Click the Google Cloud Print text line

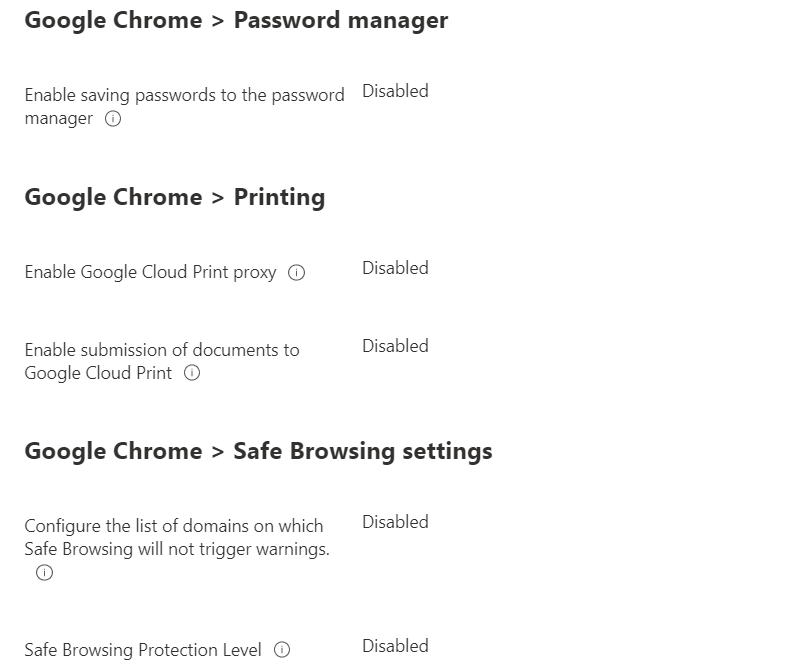pyautogui.click(x=98, y=373)
